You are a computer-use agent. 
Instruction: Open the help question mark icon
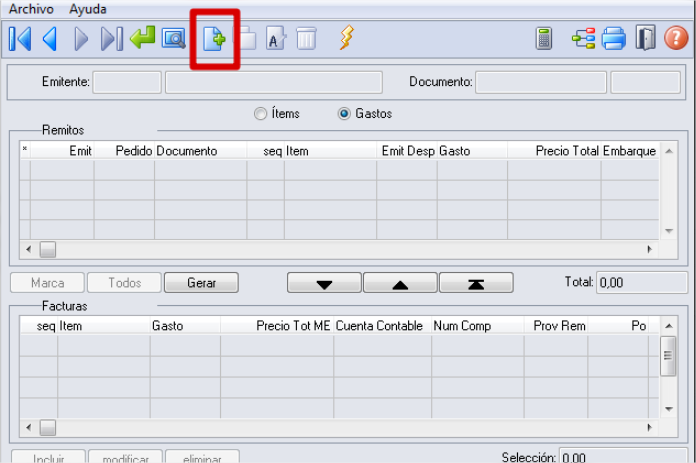676,37
